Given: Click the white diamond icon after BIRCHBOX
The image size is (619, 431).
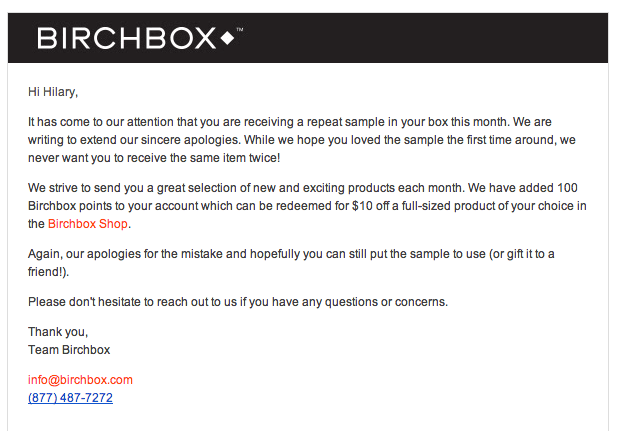Looking at the screenshot, I should click(227, 38).
